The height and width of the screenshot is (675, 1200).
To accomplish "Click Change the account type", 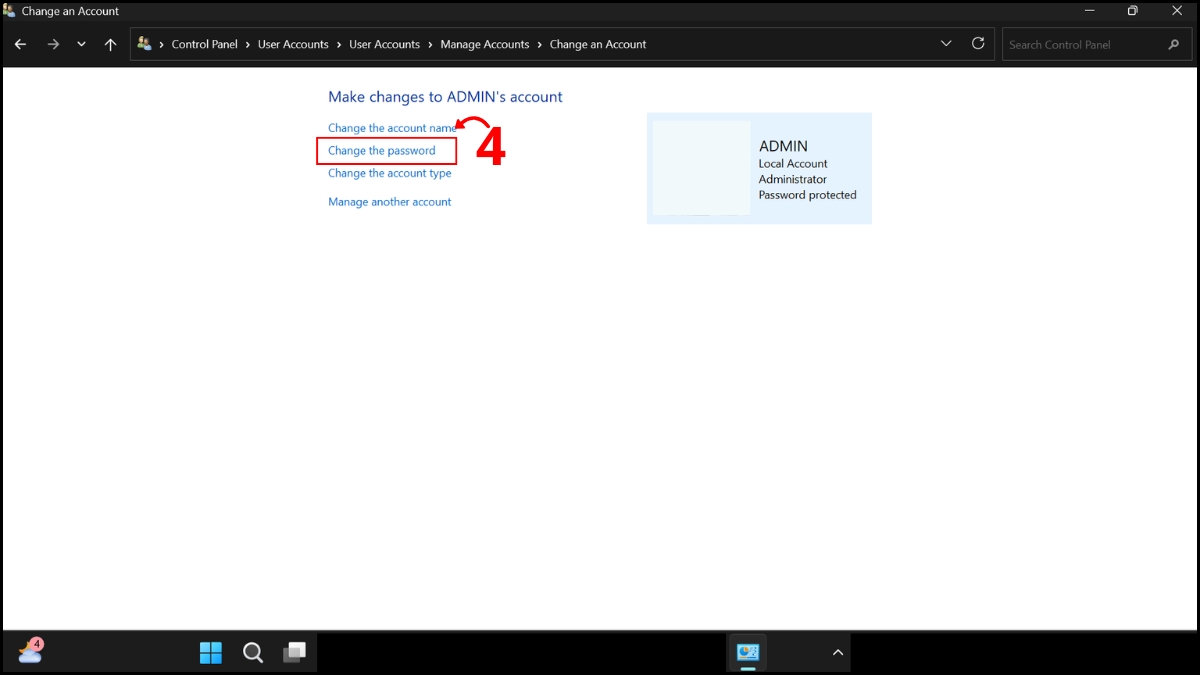I will point(389,173).
